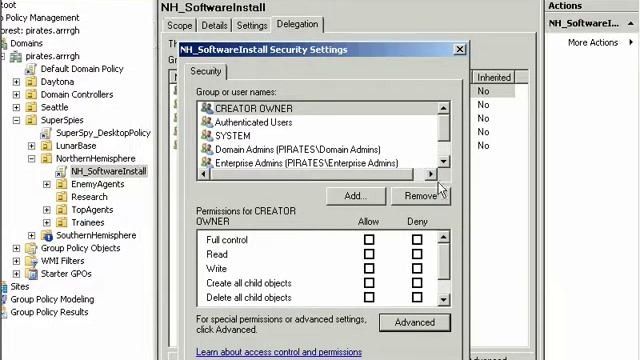
Task: Expand the LunarBase OU node
Action: click(x=31, y=146)
